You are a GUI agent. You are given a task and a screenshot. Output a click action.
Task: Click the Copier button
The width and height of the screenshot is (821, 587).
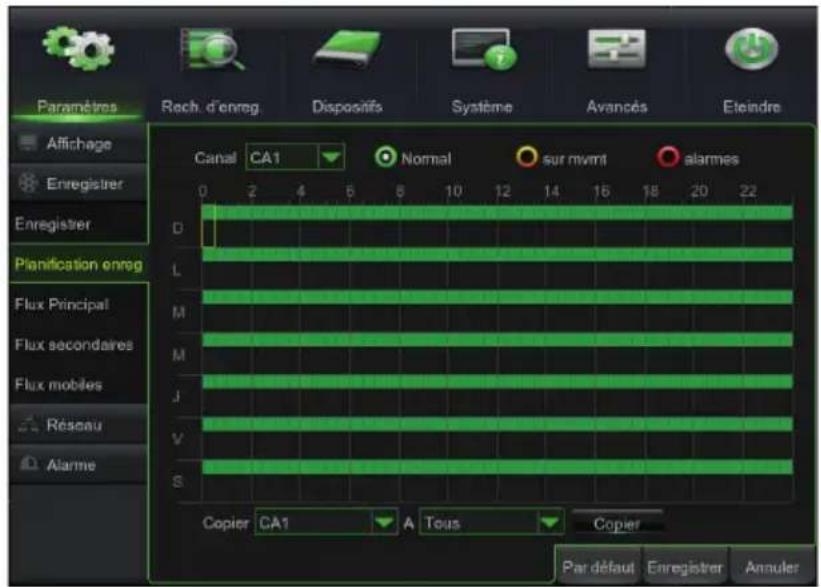617,524
